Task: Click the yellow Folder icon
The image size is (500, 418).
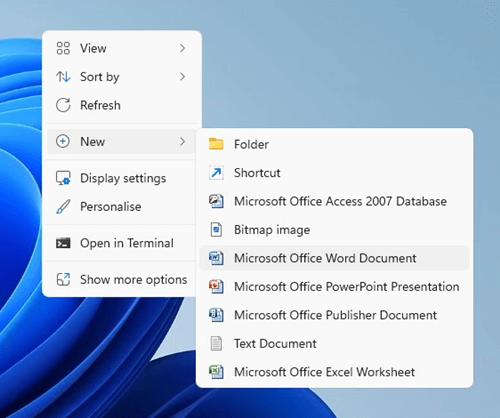Action: pos(216,144)
